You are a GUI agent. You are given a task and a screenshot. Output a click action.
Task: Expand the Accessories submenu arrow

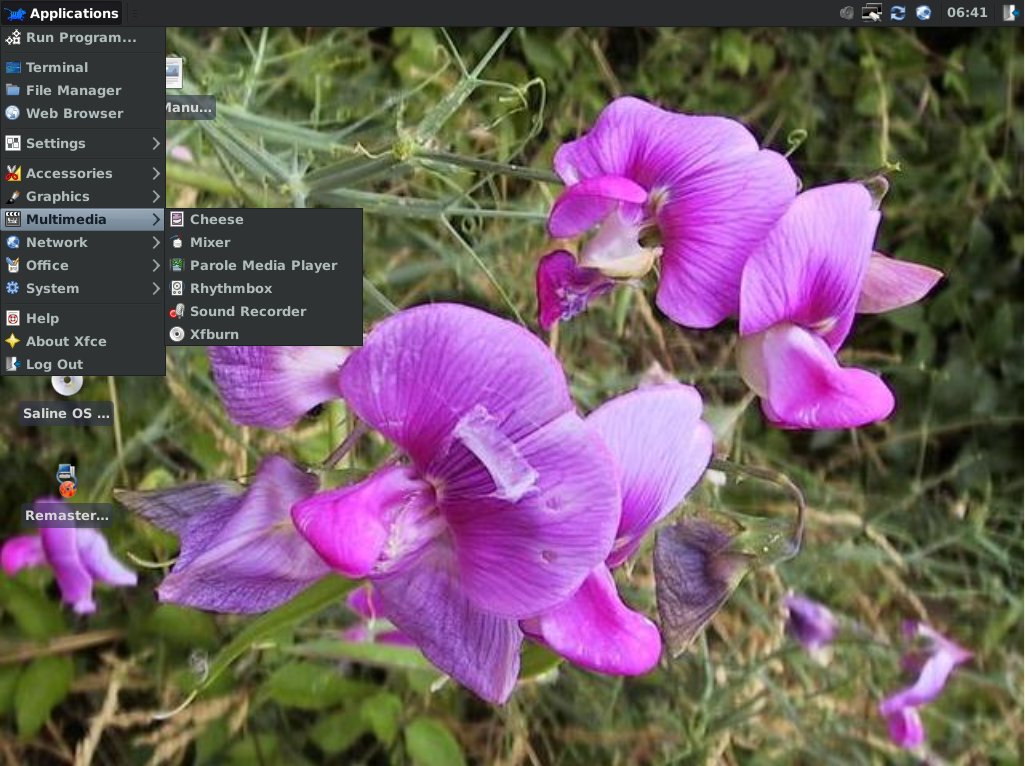coord(156,173)
